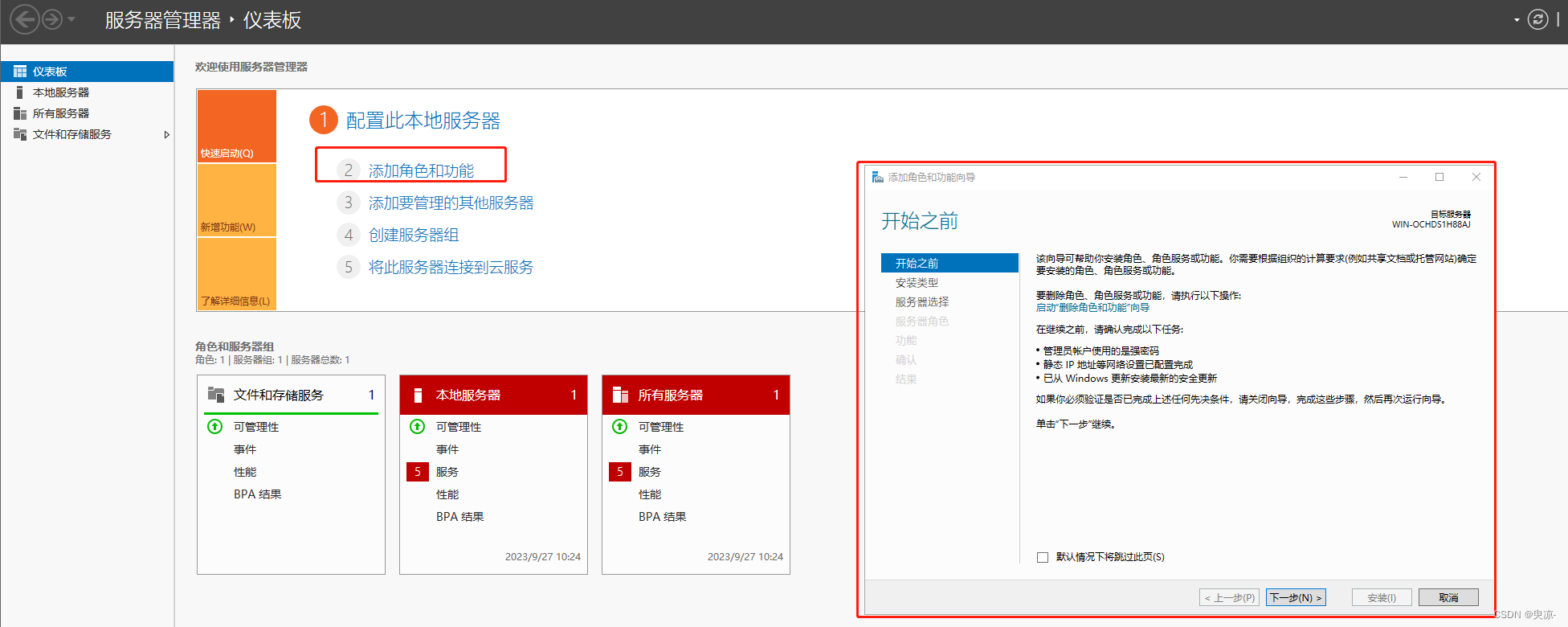Close the 添加角色和功能向导 window
The image size is (1568, 627).
tap(1476, 177)
